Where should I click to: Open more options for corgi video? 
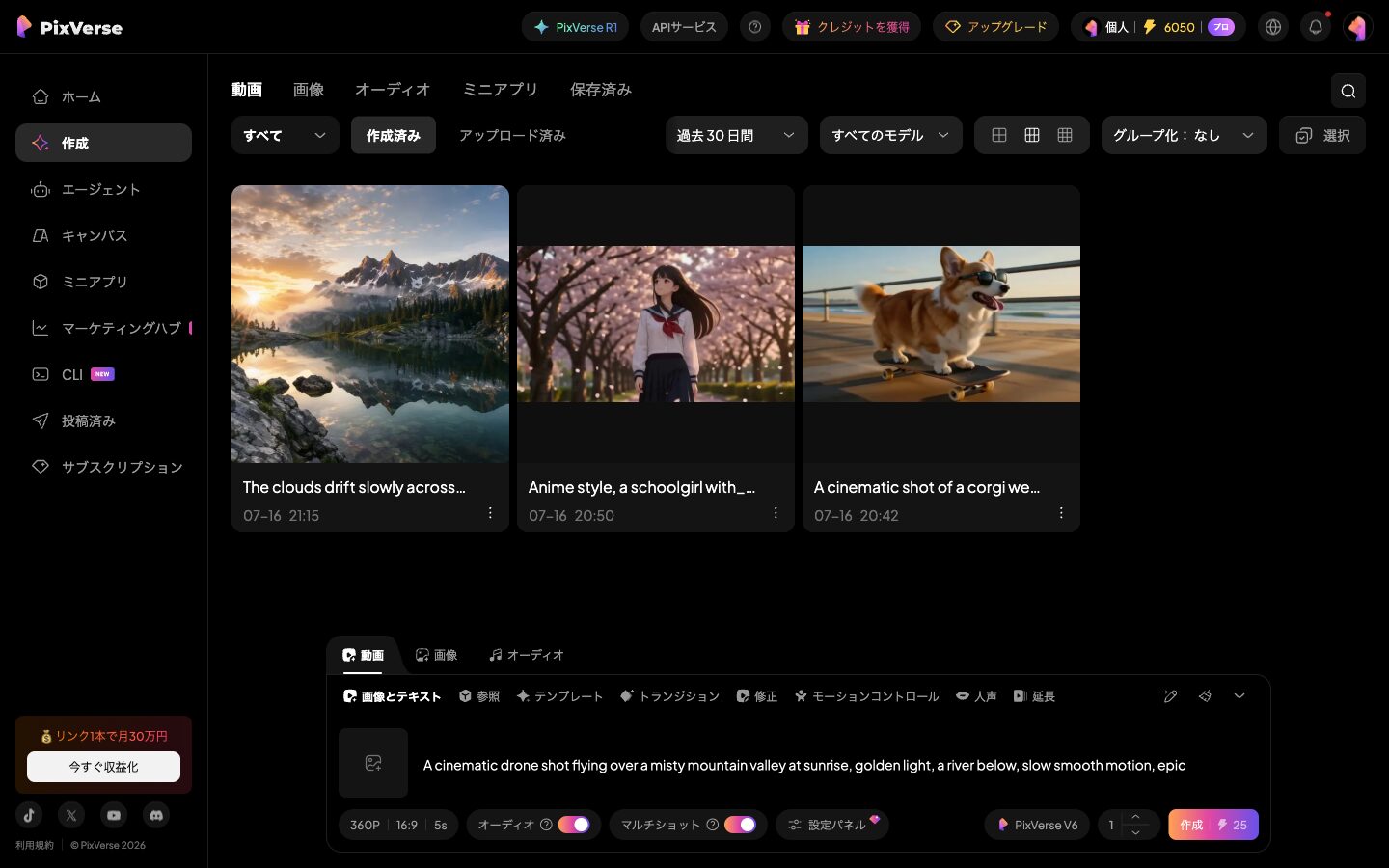1061,513
